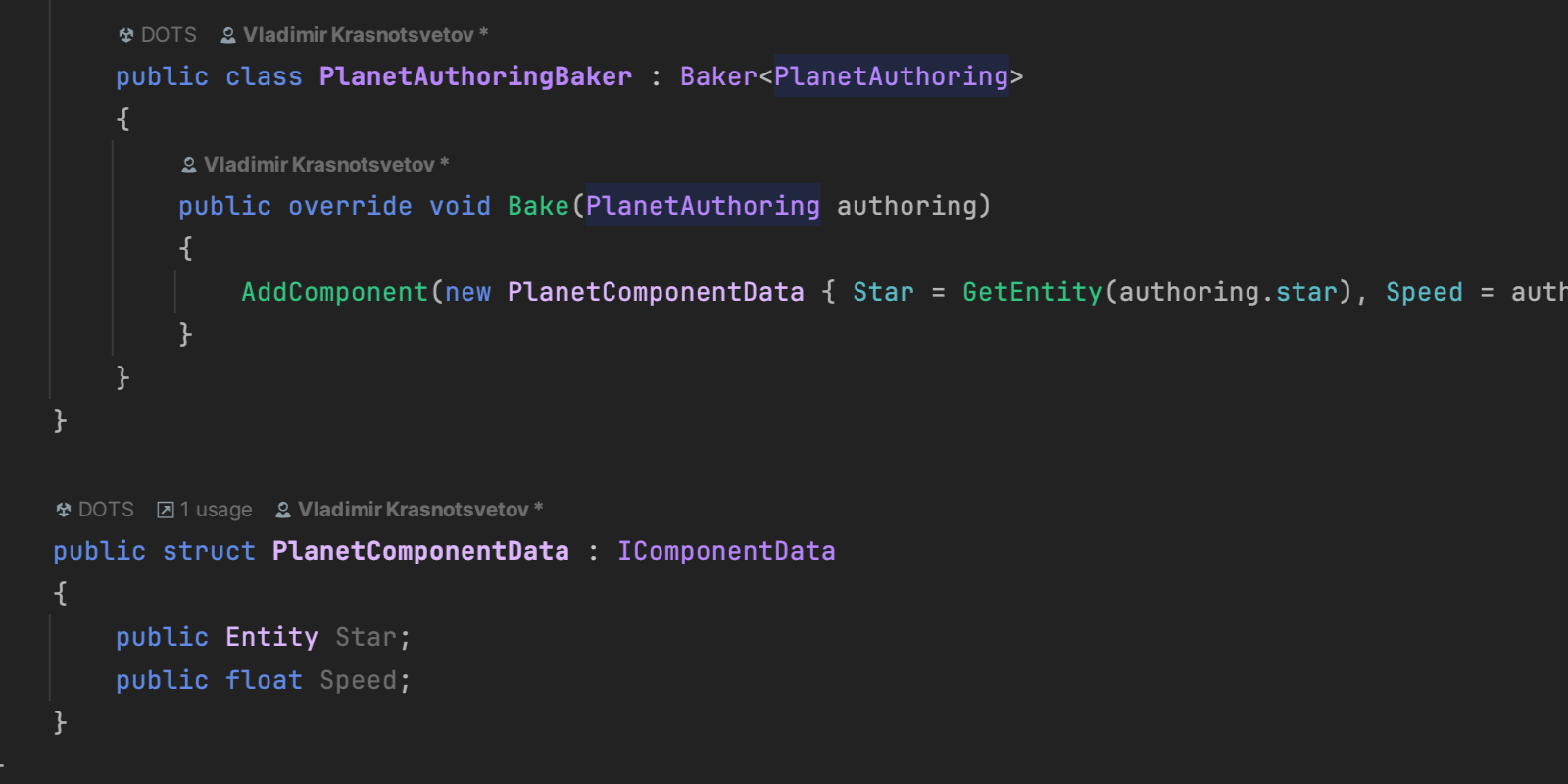
Task: Click the GetEntity method call
Action: pyautogui.click(x=1032, y=292)
